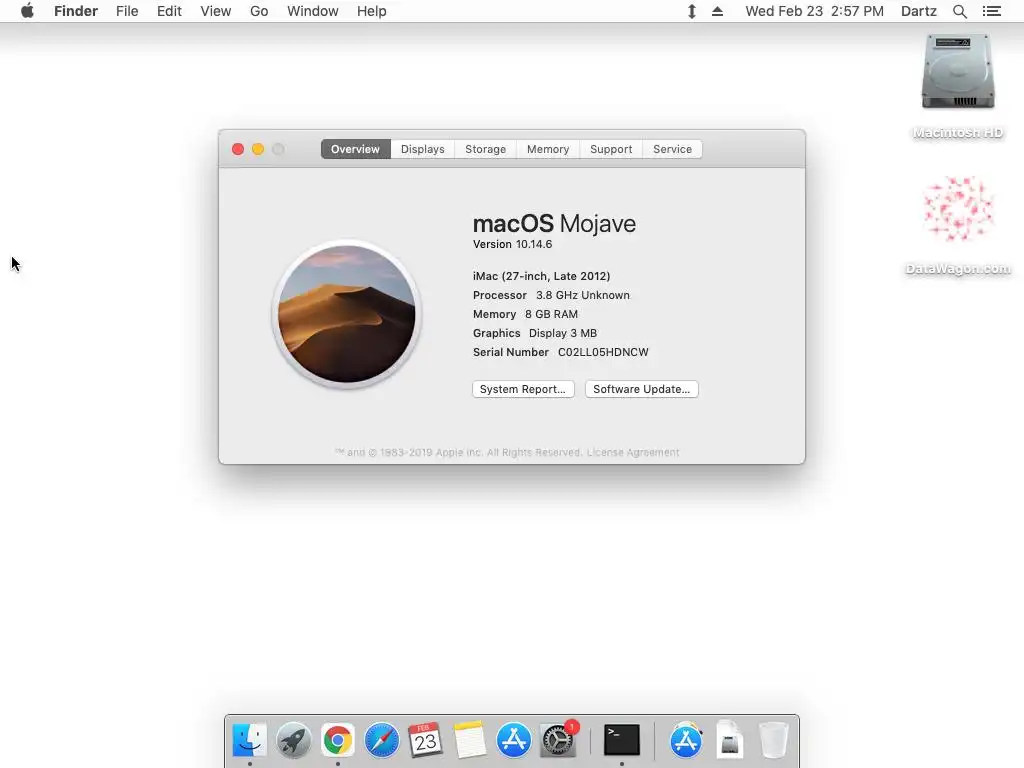The width and height of the screenshot is (1024, 768).
Task: Minimize the About This Mac window
Action: [258, 149]
